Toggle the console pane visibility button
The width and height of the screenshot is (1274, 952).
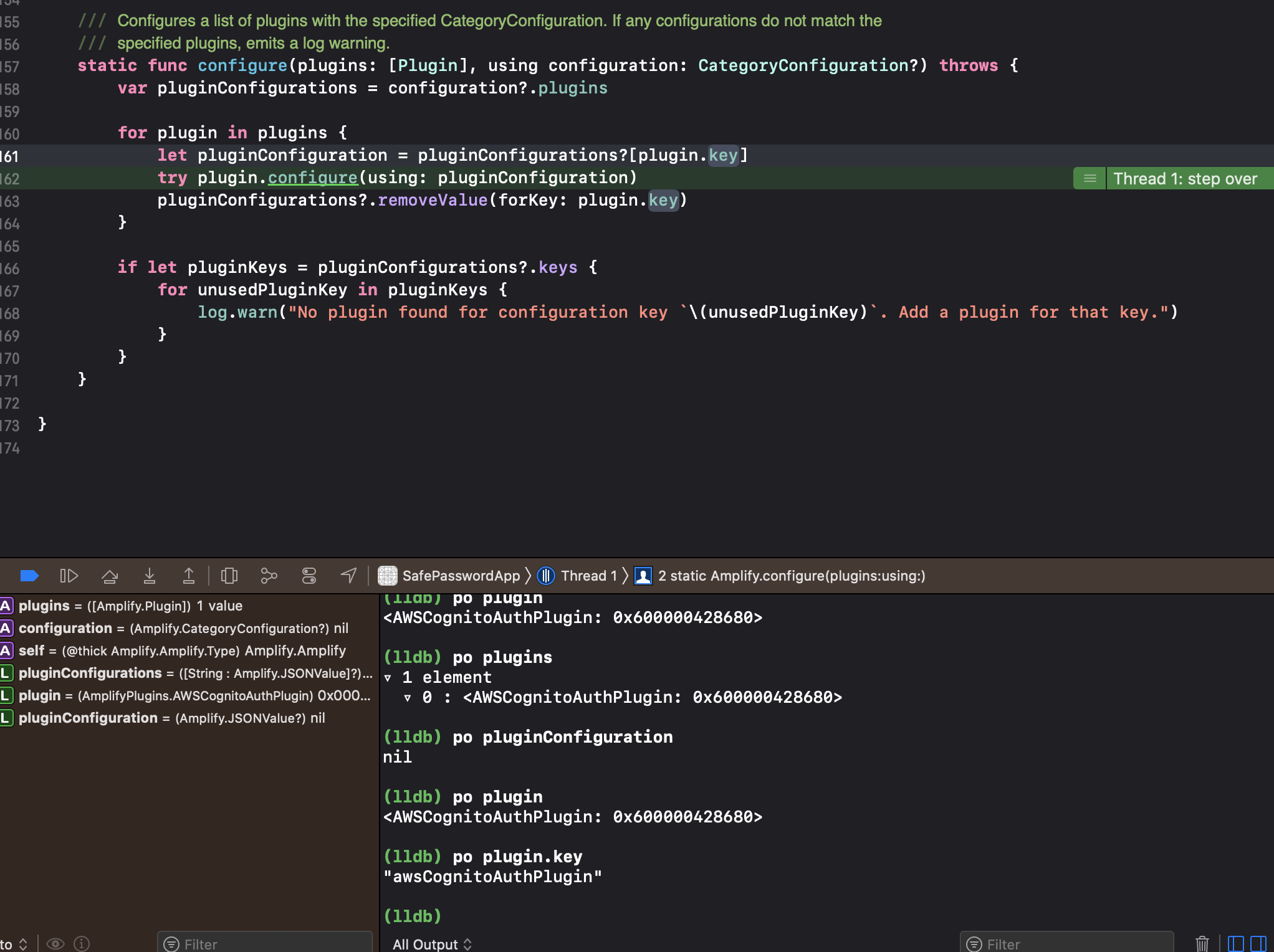point(1258,943)
